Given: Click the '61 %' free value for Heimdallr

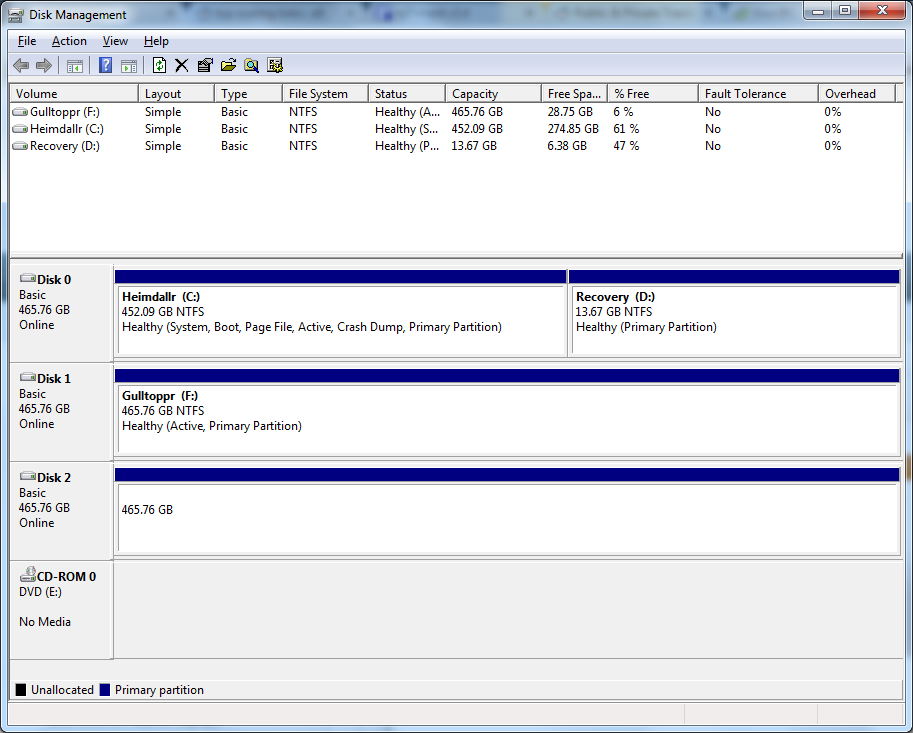Looking at the screenshot, I should pos(626,129).
